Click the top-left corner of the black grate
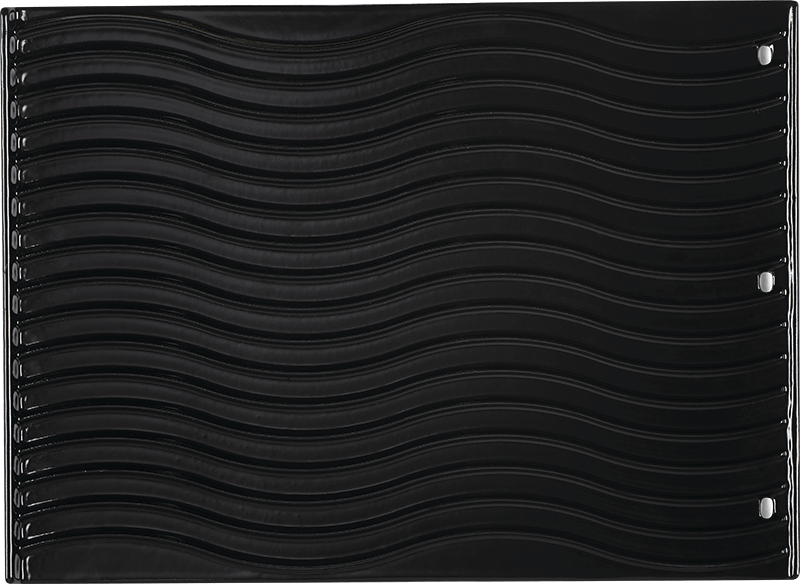The image size is (800, 584). 8,8
